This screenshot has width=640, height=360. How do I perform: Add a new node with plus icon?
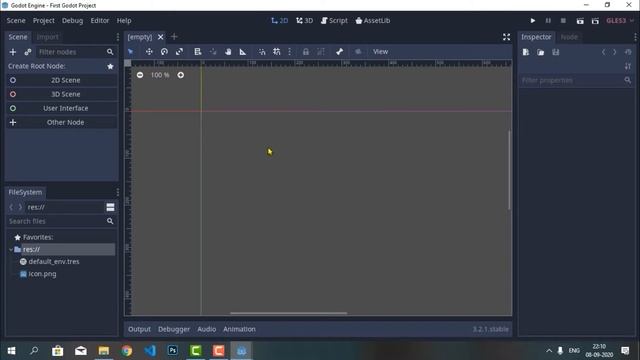[13, 52]
